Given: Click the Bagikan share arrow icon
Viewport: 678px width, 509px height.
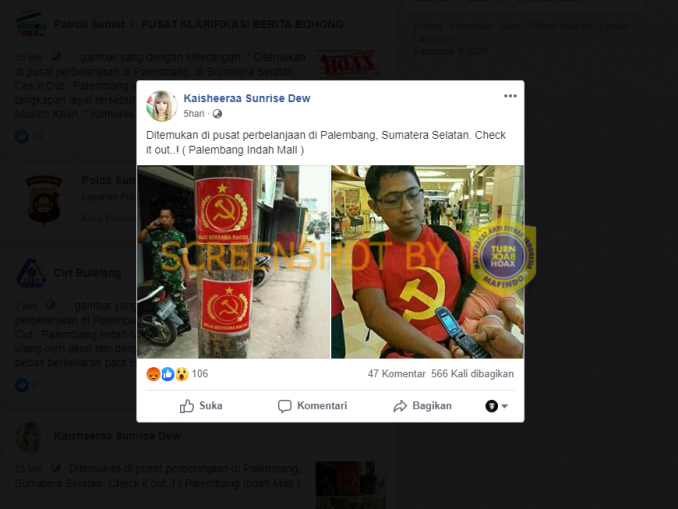Looking at the screenshot, I should 400,406.
